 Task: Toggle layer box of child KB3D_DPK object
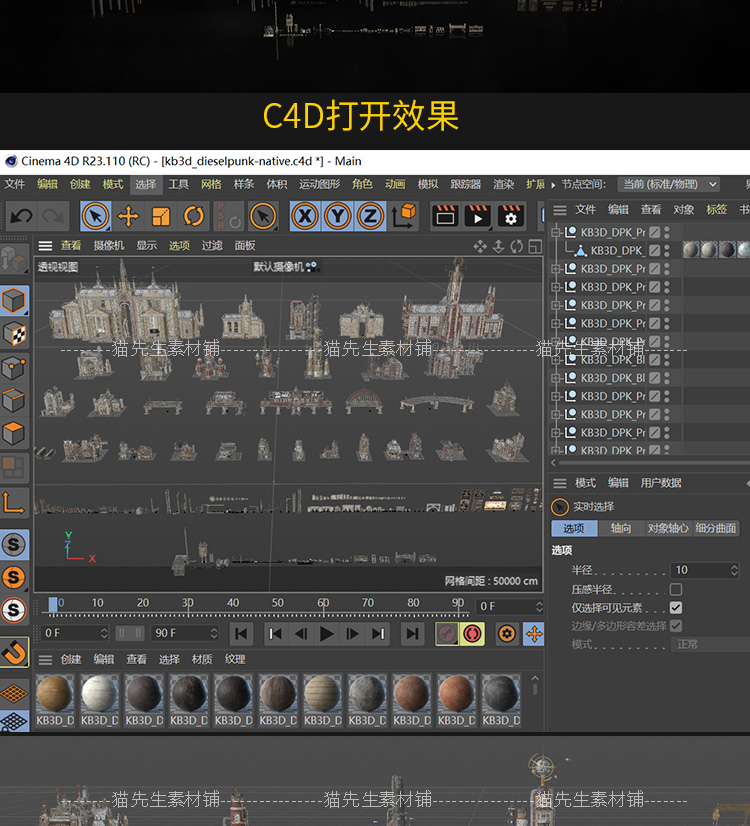655,250
